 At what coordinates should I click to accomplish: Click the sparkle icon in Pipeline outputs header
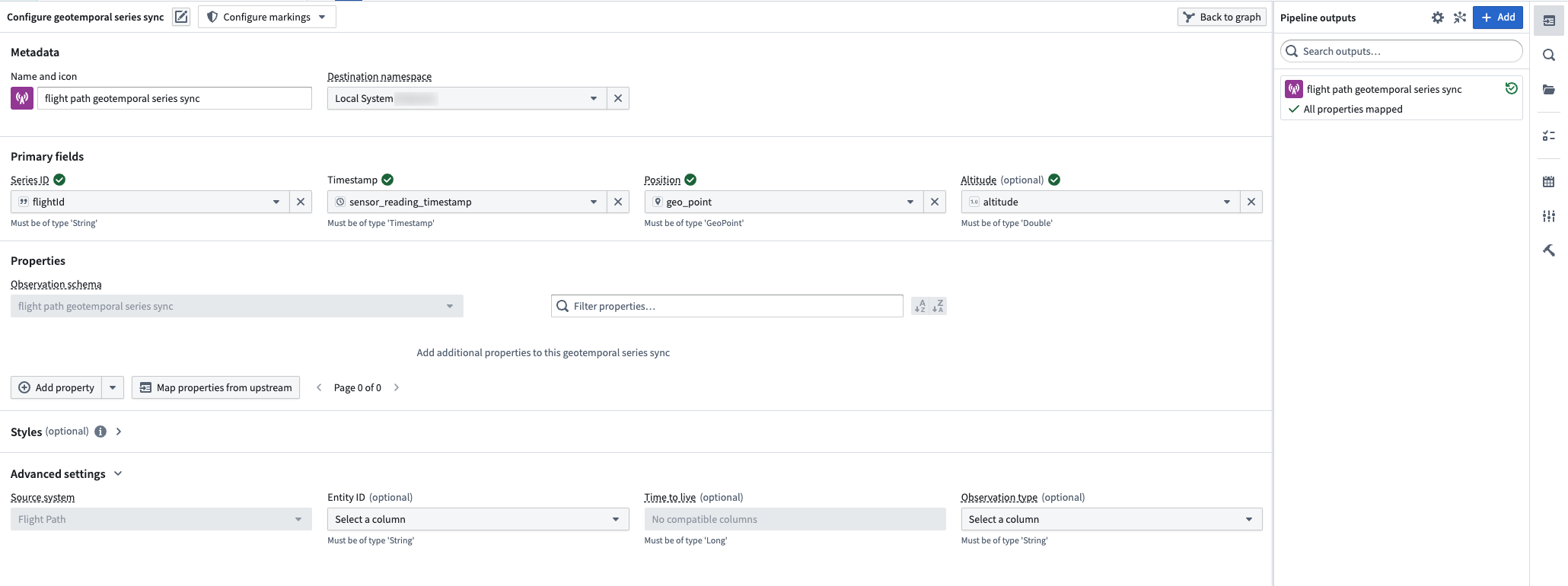1459,18
